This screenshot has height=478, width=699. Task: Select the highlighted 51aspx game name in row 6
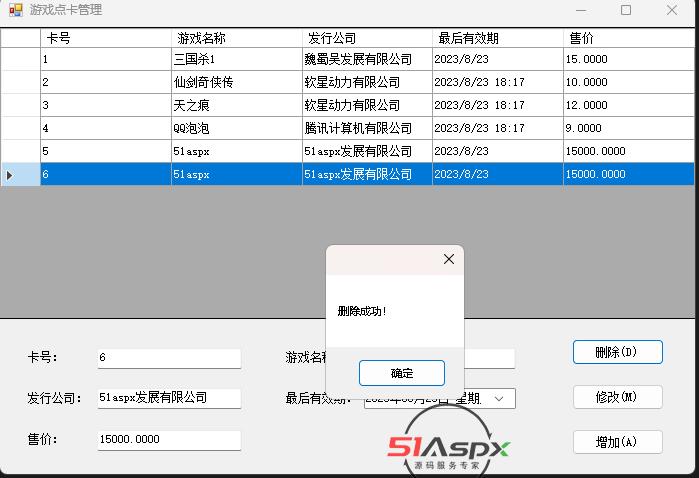point(237,174)
